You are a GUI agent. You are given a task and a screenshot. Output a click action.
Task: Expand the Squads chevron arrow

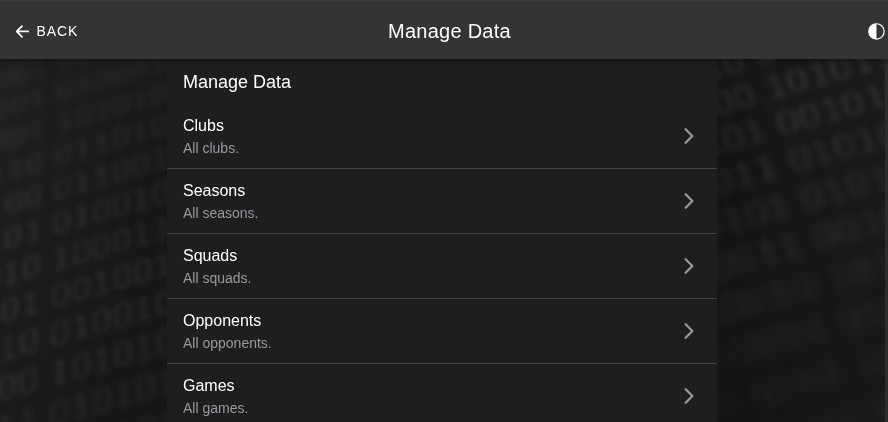688,266
